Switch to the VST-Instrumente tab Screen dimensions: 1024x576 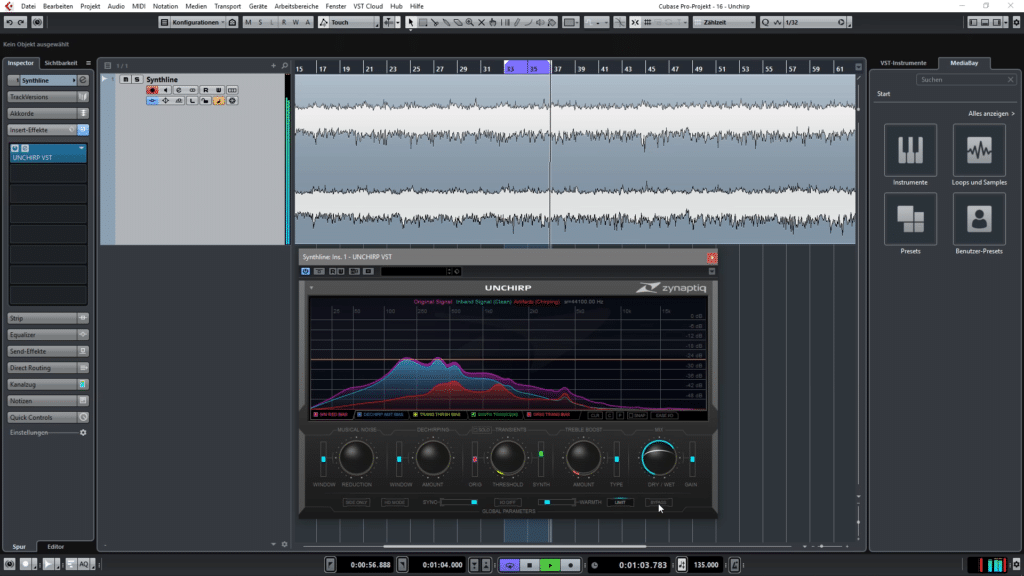[903, 63]
